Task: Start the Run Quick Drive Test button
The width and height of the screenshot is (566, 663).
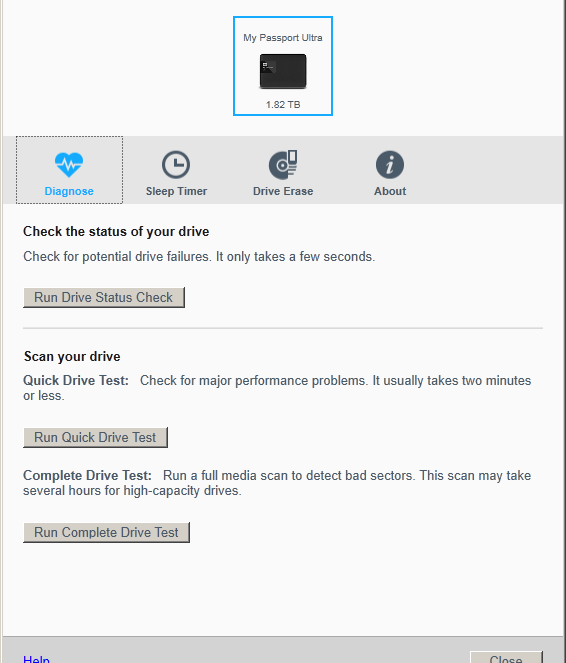Action: (x=95, y=437)
